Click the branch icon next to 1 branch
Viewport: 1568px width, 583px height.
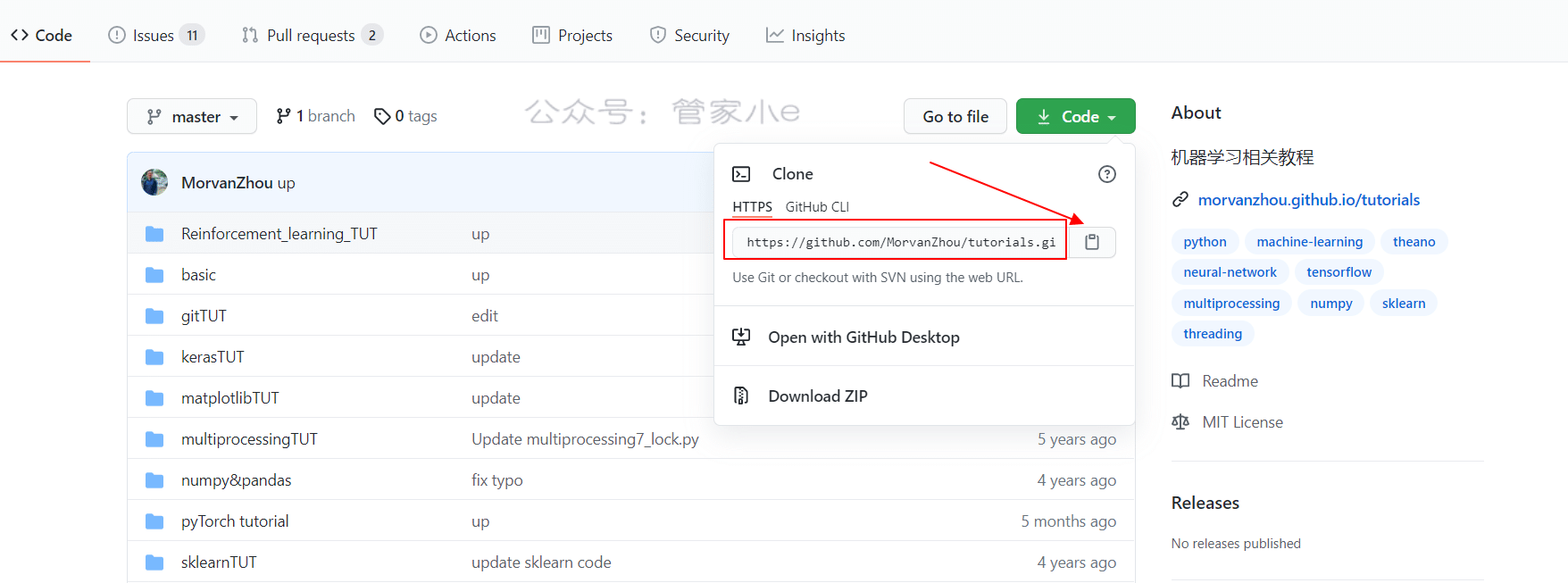pyautogui.click(x=283, y=116)
